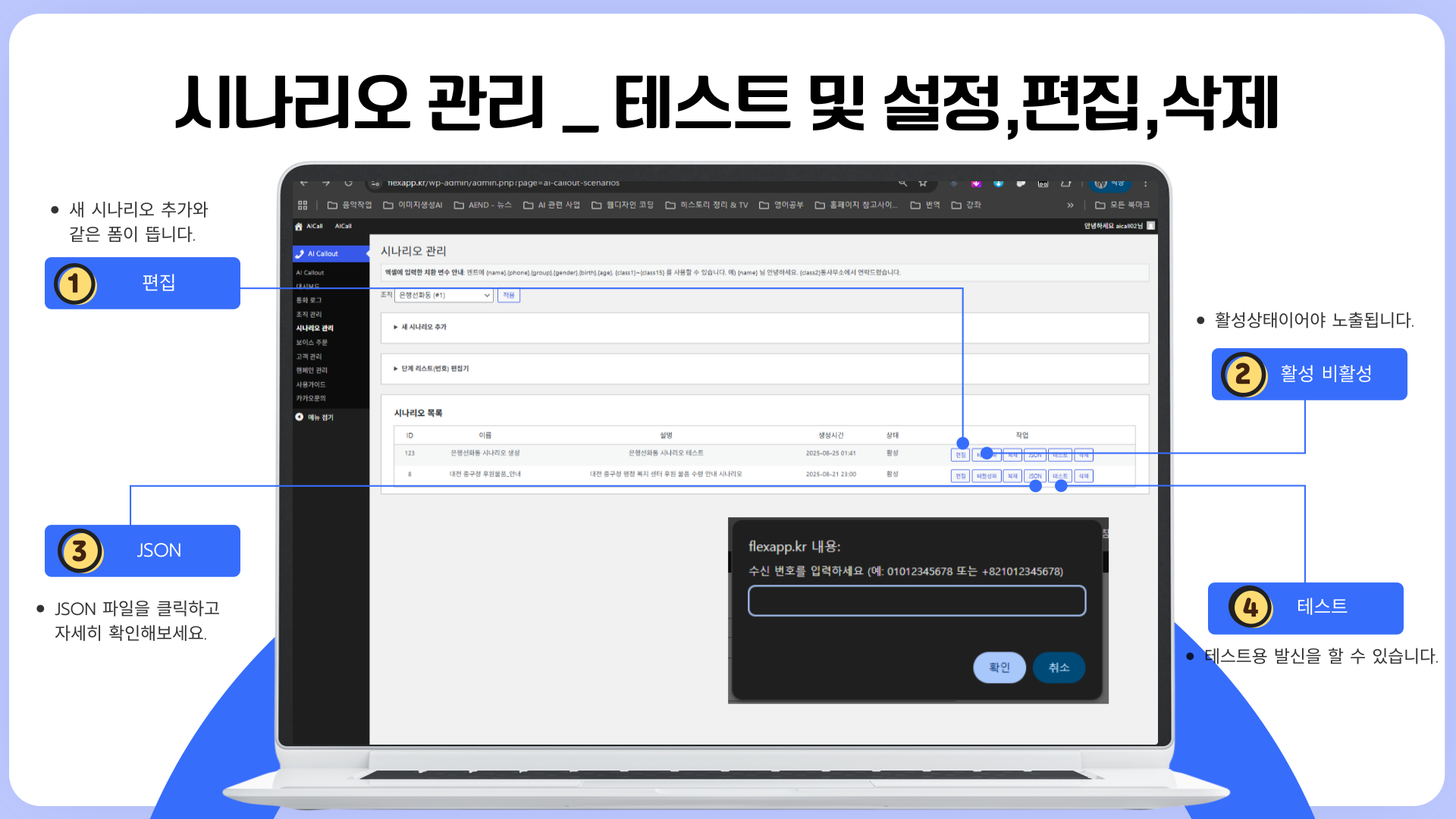Viewport: 1456px width, 819px height.
Task: Click the browser apps grid icon
Action: pos(303,205)
